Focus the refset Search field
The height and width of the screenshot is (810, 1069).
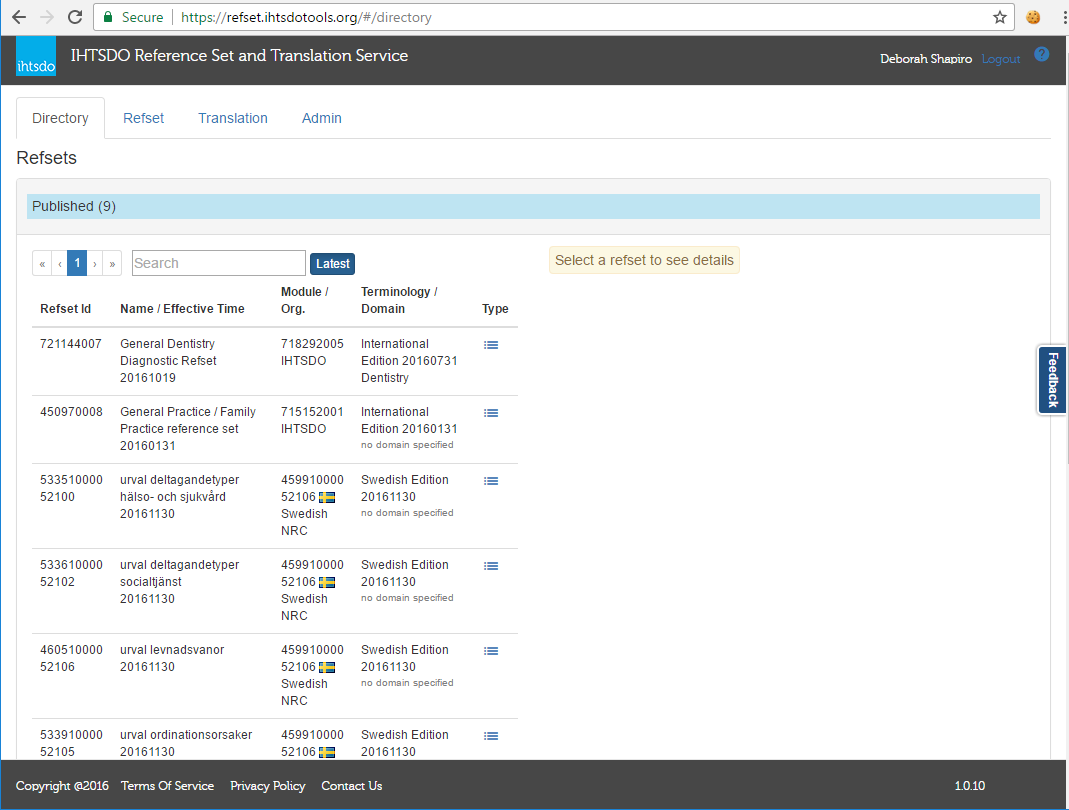218,263
